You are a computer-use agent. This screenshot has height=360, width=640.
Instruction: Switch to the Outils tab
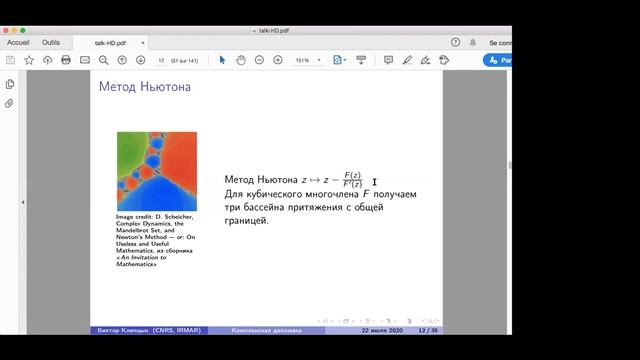tap(51, 42)
